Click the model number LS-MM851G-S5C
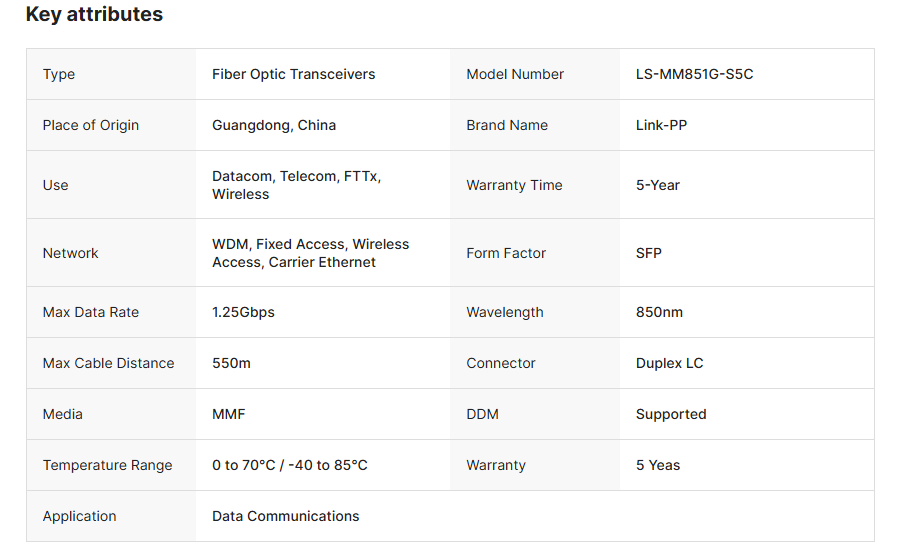Screen dimensions: 903x550 (695, 74)
